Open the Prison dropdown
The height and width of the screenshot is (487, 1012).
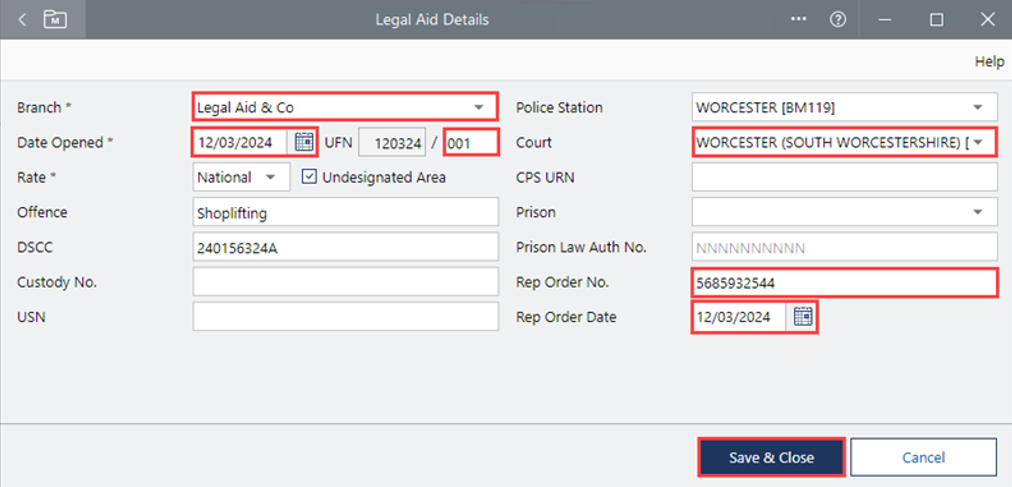pos(977,212)
